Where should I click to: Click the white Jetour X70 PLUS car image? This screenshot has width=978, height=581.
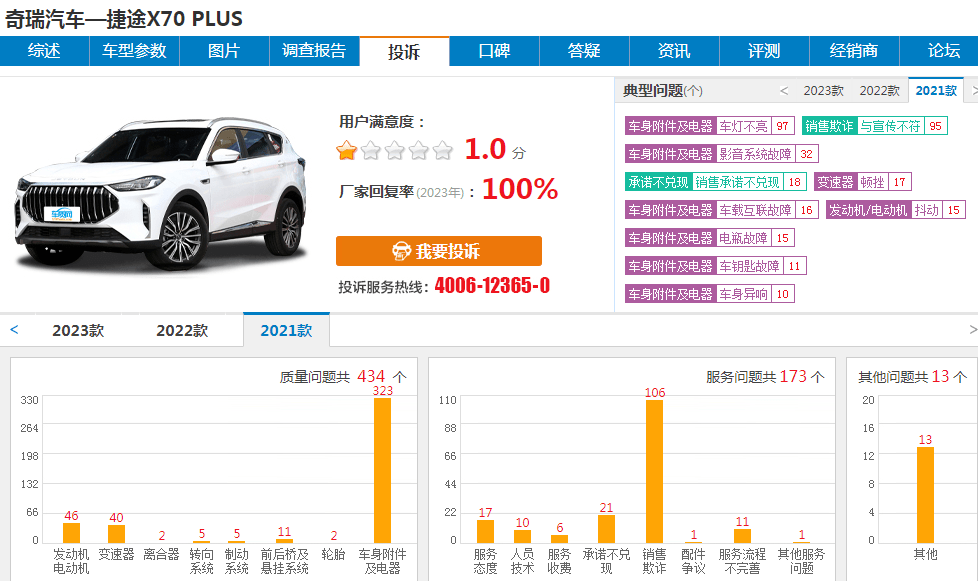[161, 194]
